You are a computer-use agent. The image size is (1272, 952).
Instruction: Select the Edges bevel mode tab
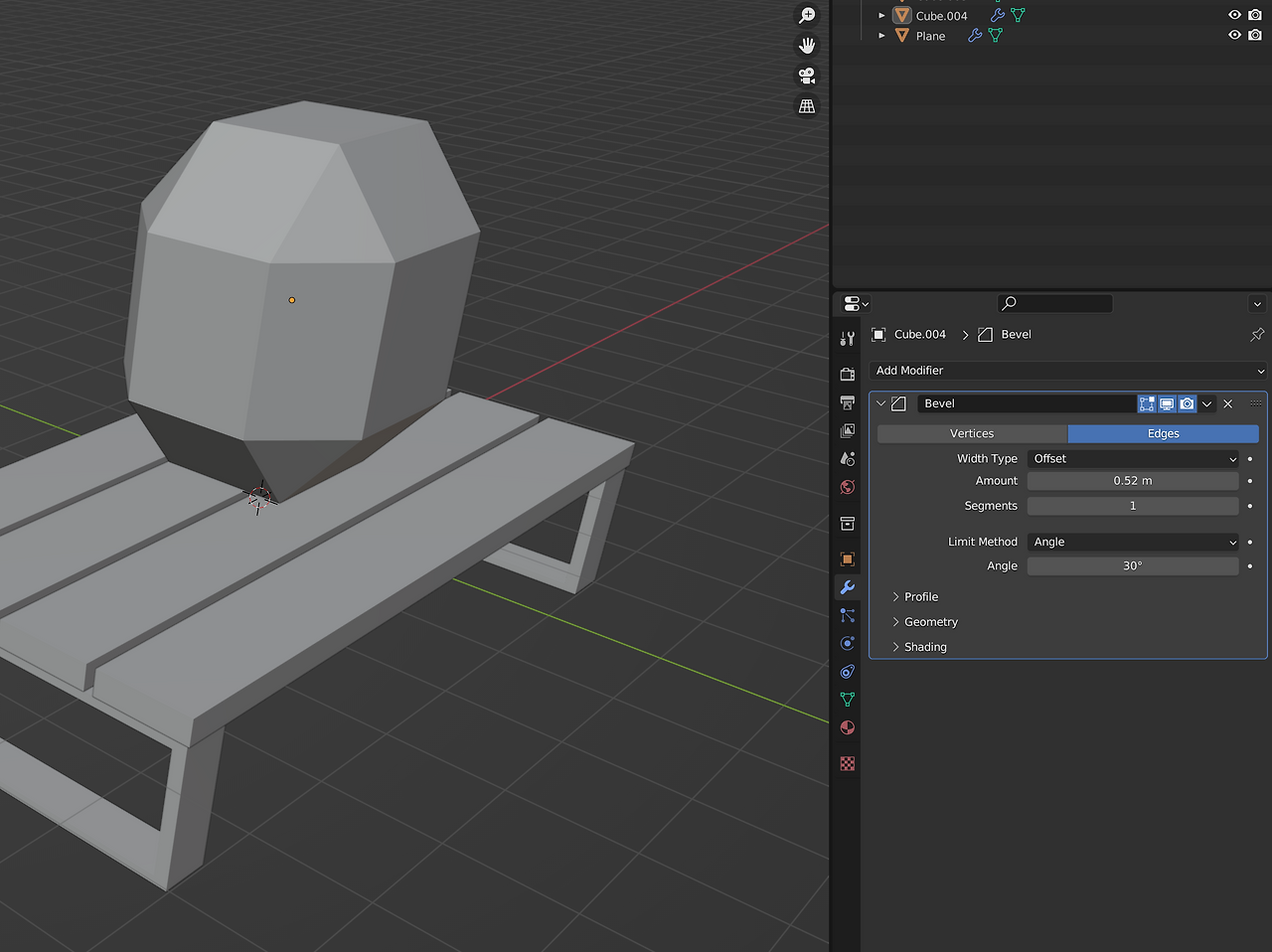[x=1164, y=433]
